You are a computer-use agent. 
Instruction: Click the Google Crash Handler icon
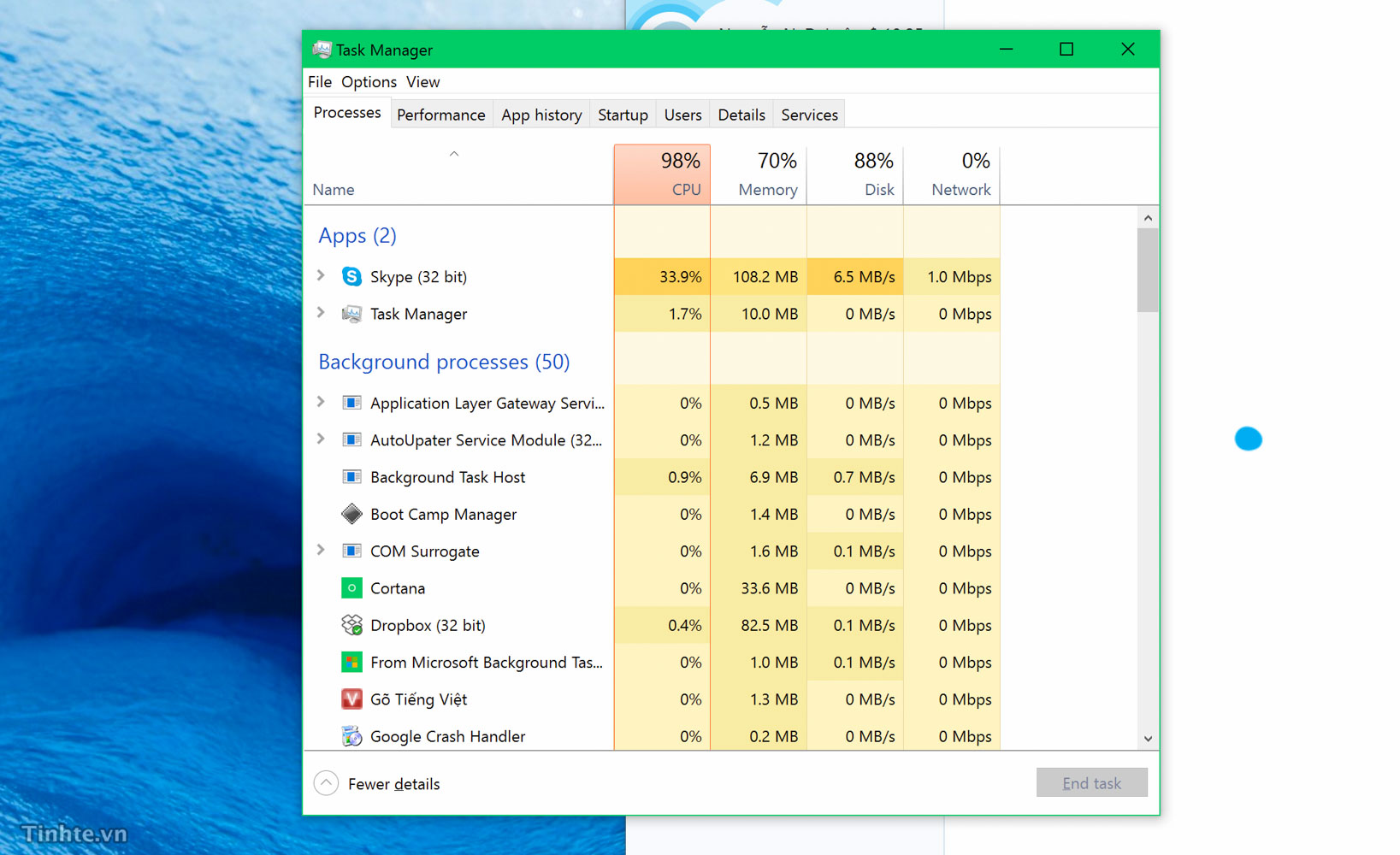(x=351, y=736)
